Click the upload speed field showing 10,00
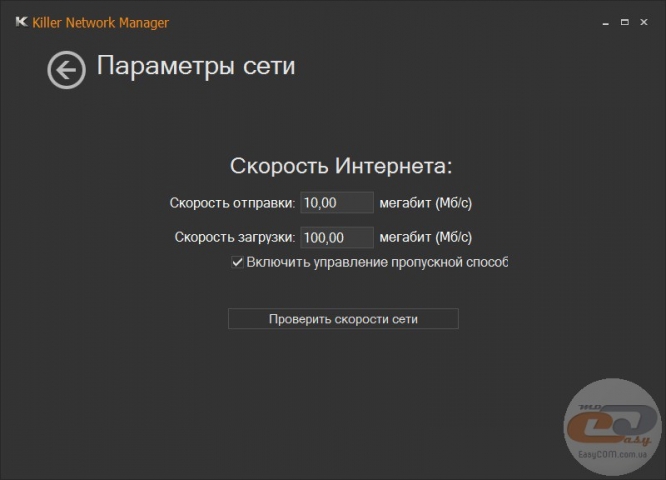Viewport: 666px width, 480px height. [x=337, y=203]
